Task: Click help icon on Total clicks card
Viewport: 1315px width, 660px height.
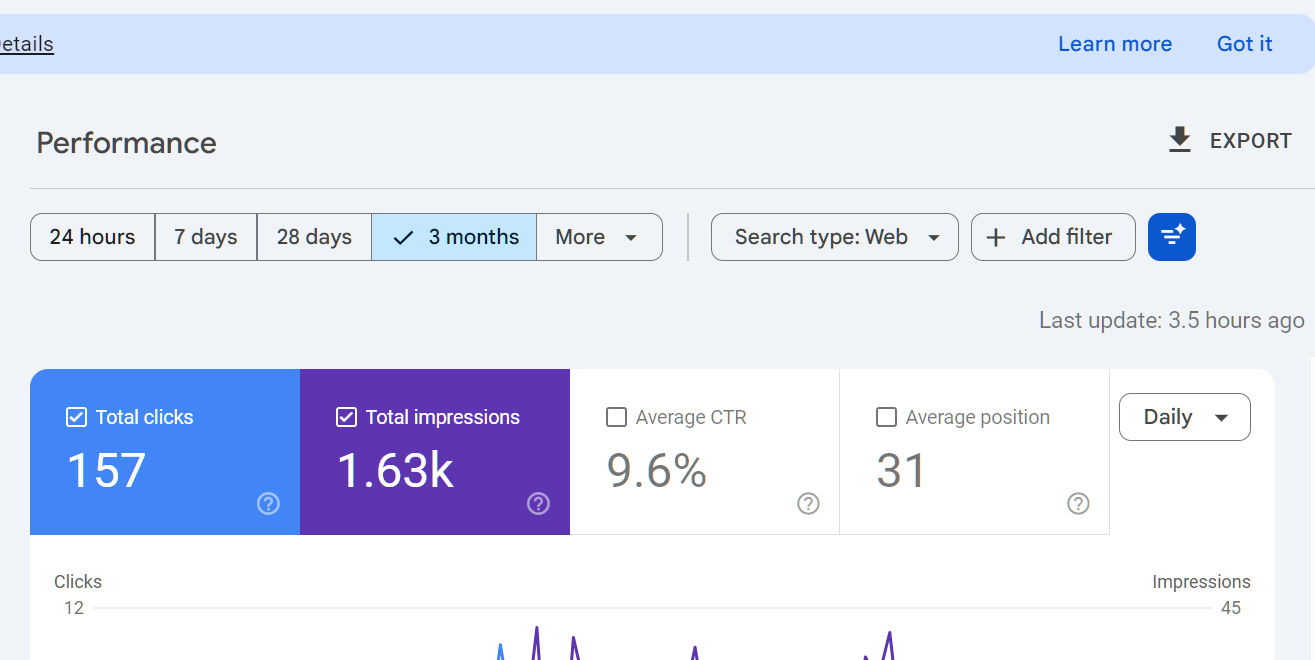Action: (x=268, y=504)
